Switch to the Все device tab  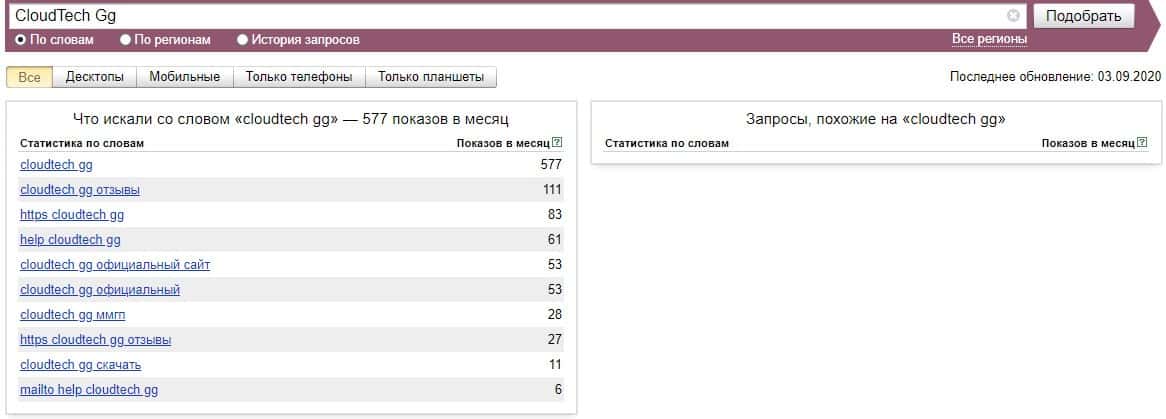[30, 77]
